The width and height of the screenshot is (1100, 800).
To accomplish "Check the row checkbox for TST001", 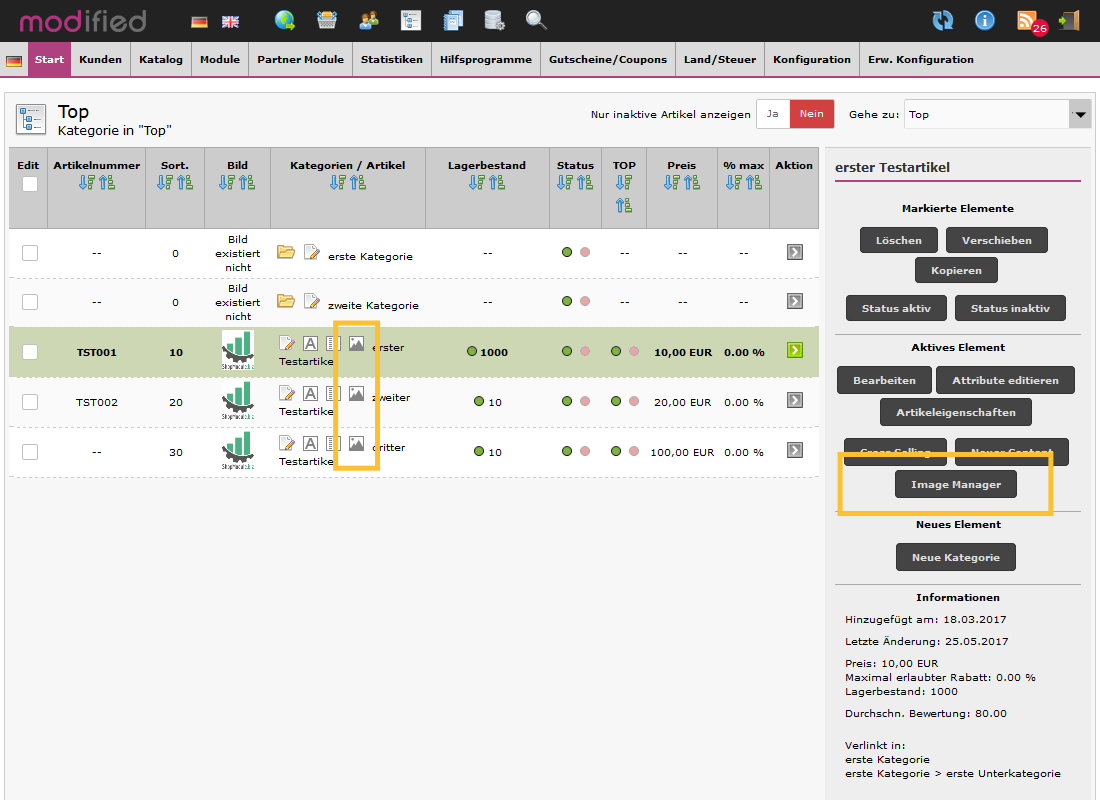I will pyautogui.click(x=30, y=351).
